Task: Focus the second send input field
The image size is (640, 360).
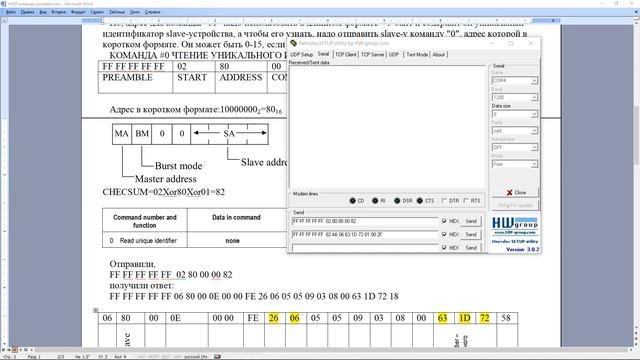Action: [365, 235]
